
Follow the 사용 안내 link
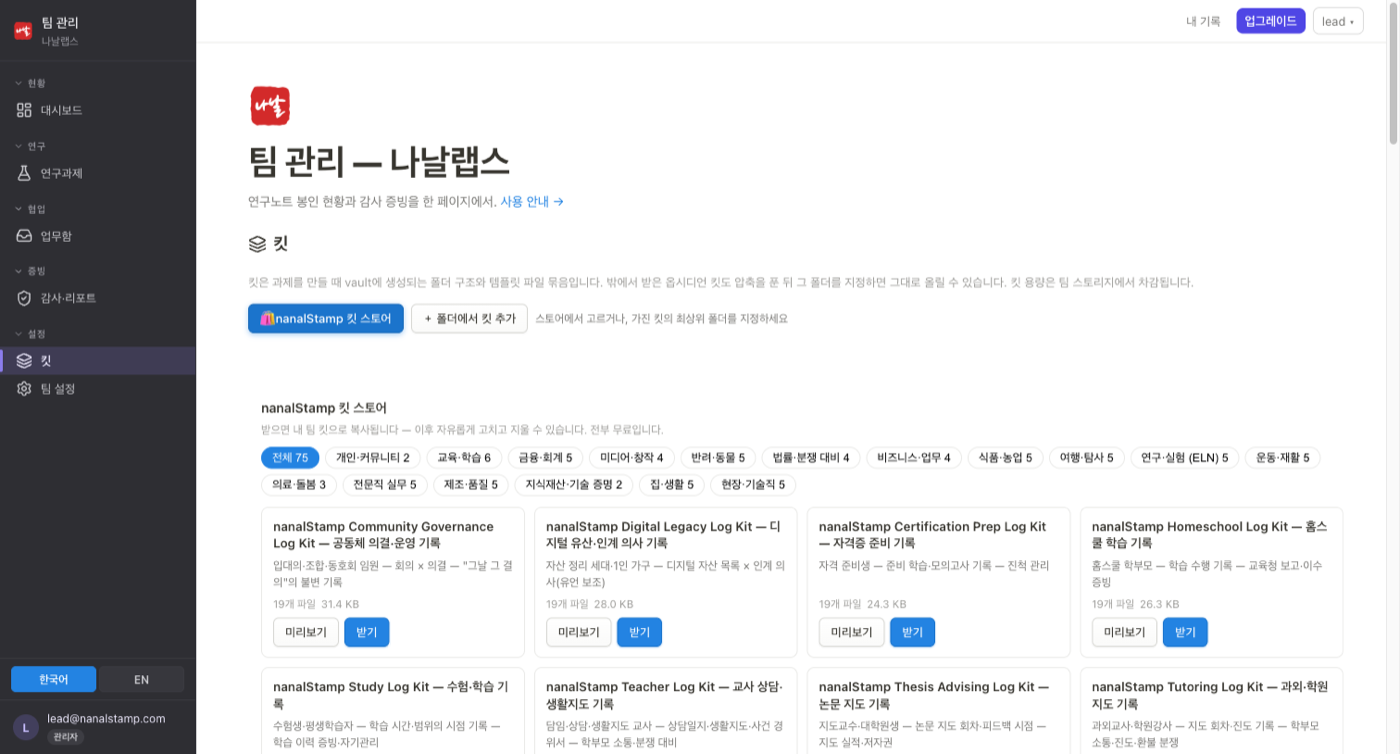pos(532,201)
